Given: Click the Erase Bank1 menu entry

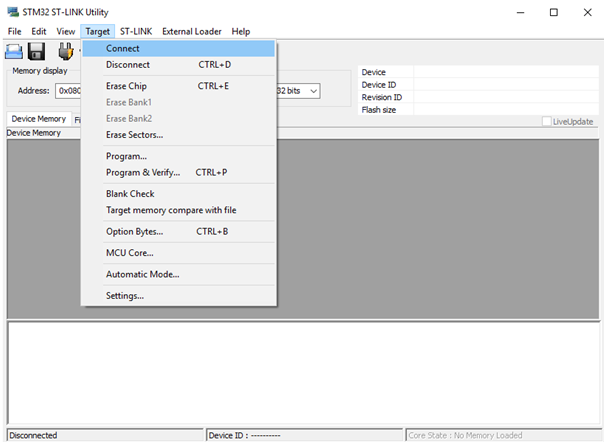Looking at the screenshot, I should tap(179, 102).
